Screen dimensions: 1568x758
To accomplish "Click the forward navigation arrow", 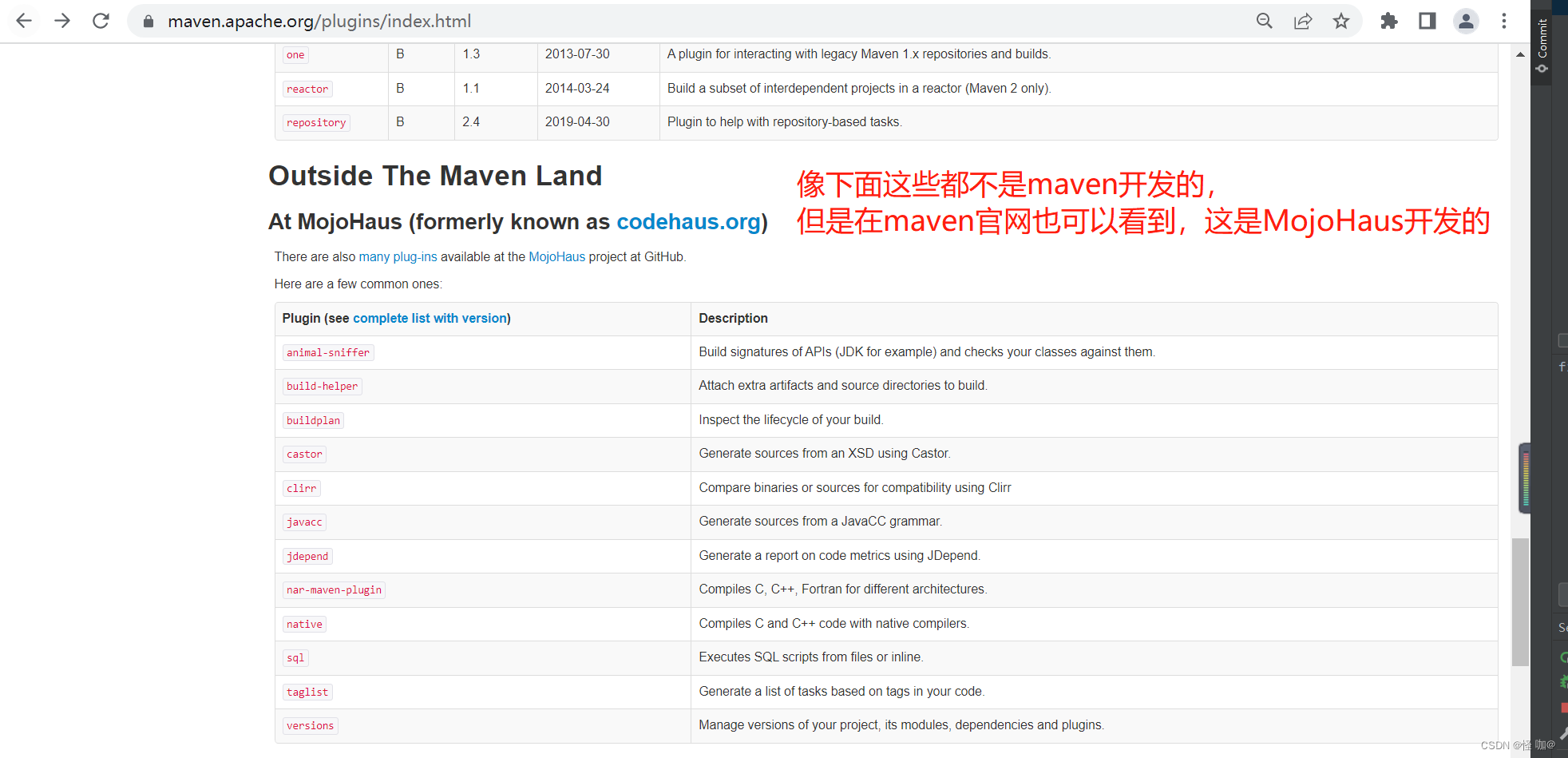I will tap(61, 21).
